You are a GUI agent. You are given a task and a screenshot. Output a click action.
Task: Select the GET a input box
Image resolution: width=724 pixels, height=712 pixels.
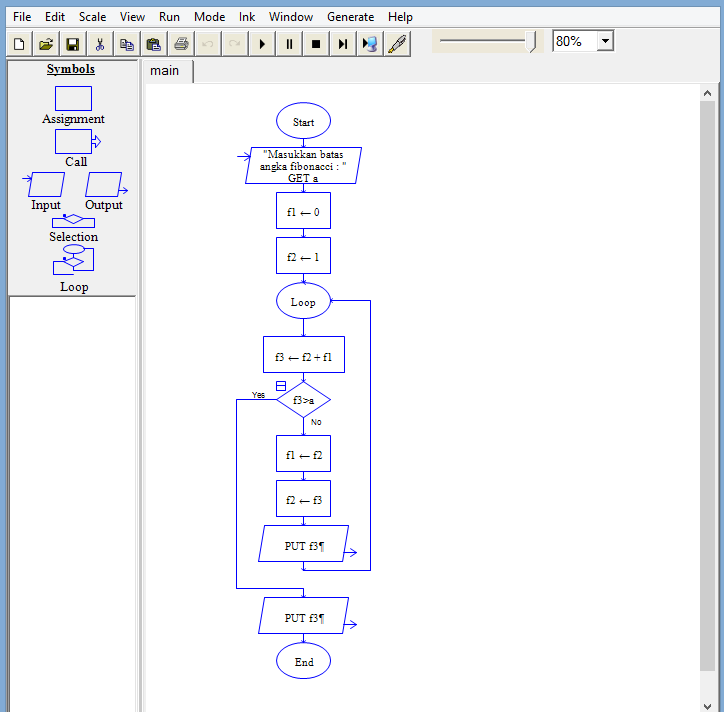point(303,166)
